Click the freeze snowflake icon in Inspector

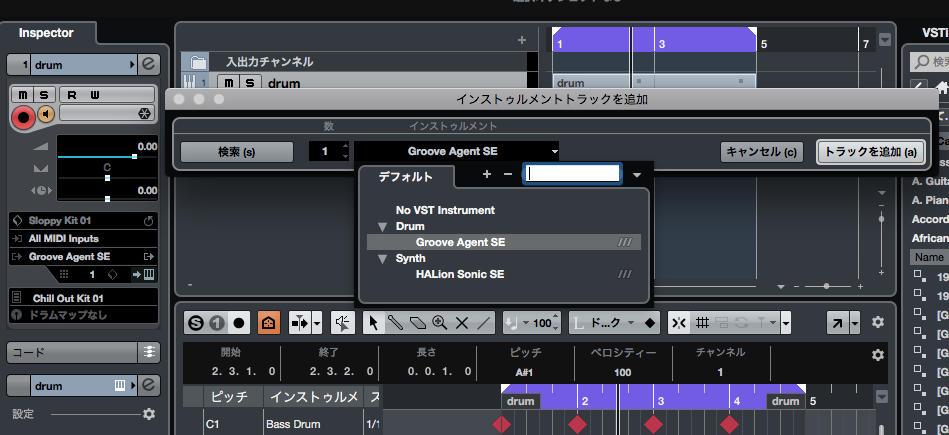pyautogui.click(x=144, y=113)
